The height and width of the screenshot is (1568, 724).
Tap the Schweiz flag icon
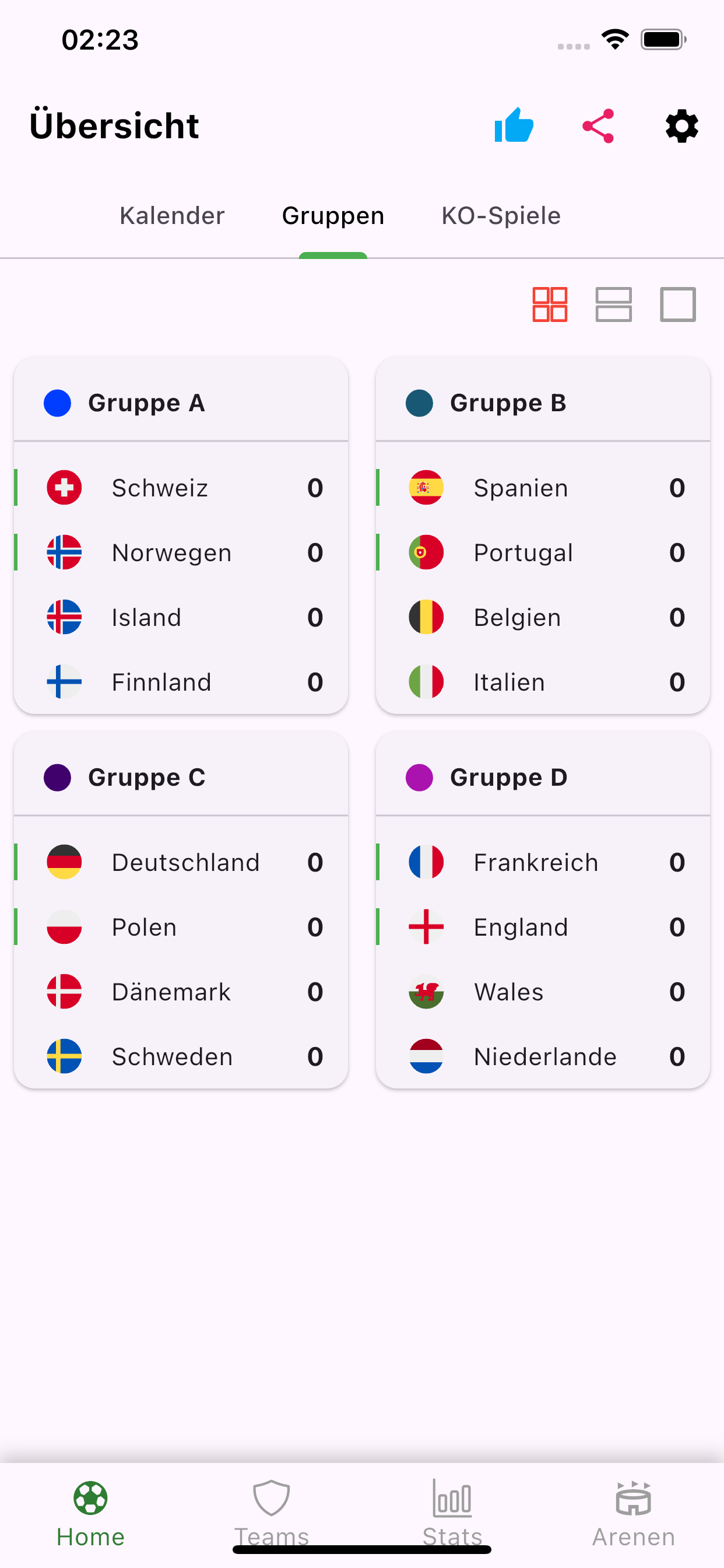coord(65,488)
